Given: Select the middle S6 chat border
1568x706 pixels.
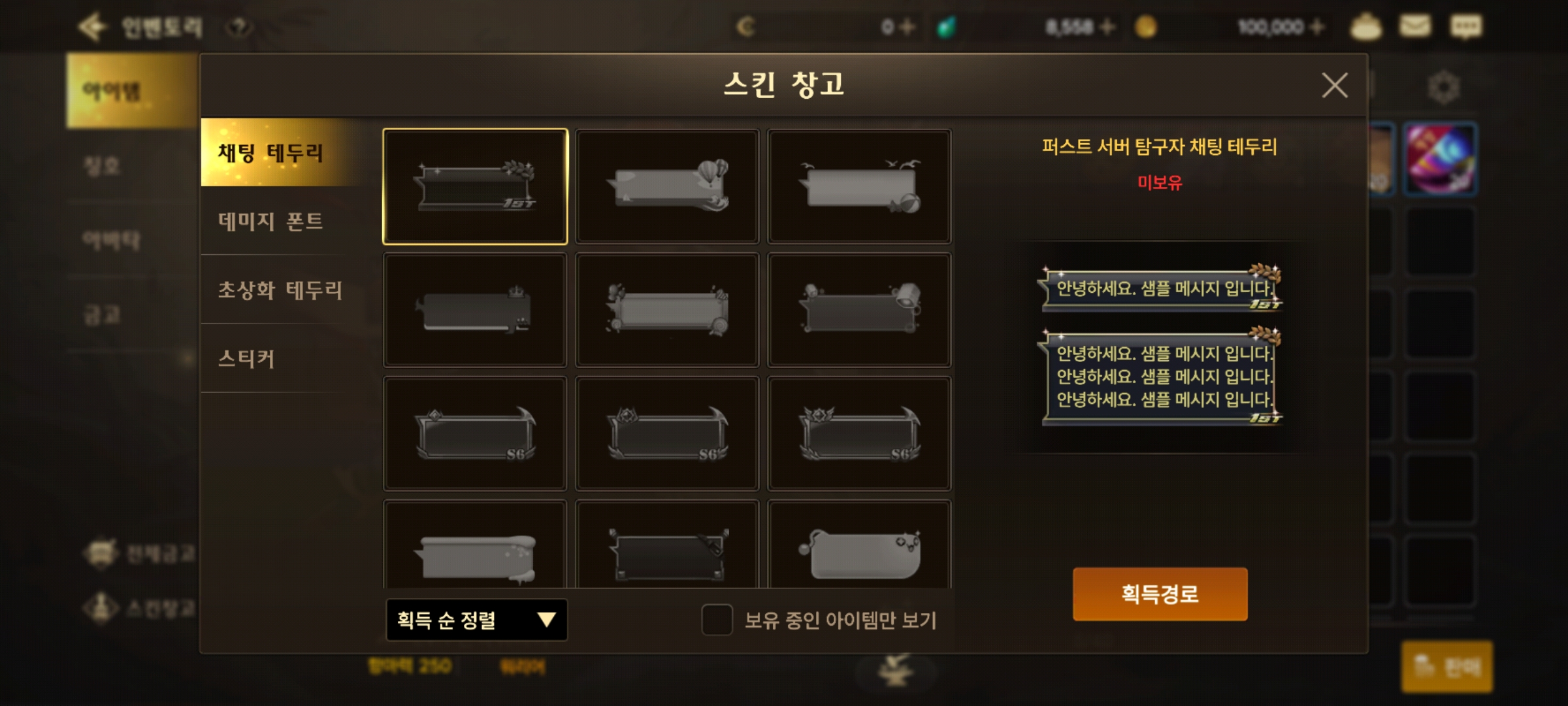Looking at the screenshot, I should coord(667,433).
